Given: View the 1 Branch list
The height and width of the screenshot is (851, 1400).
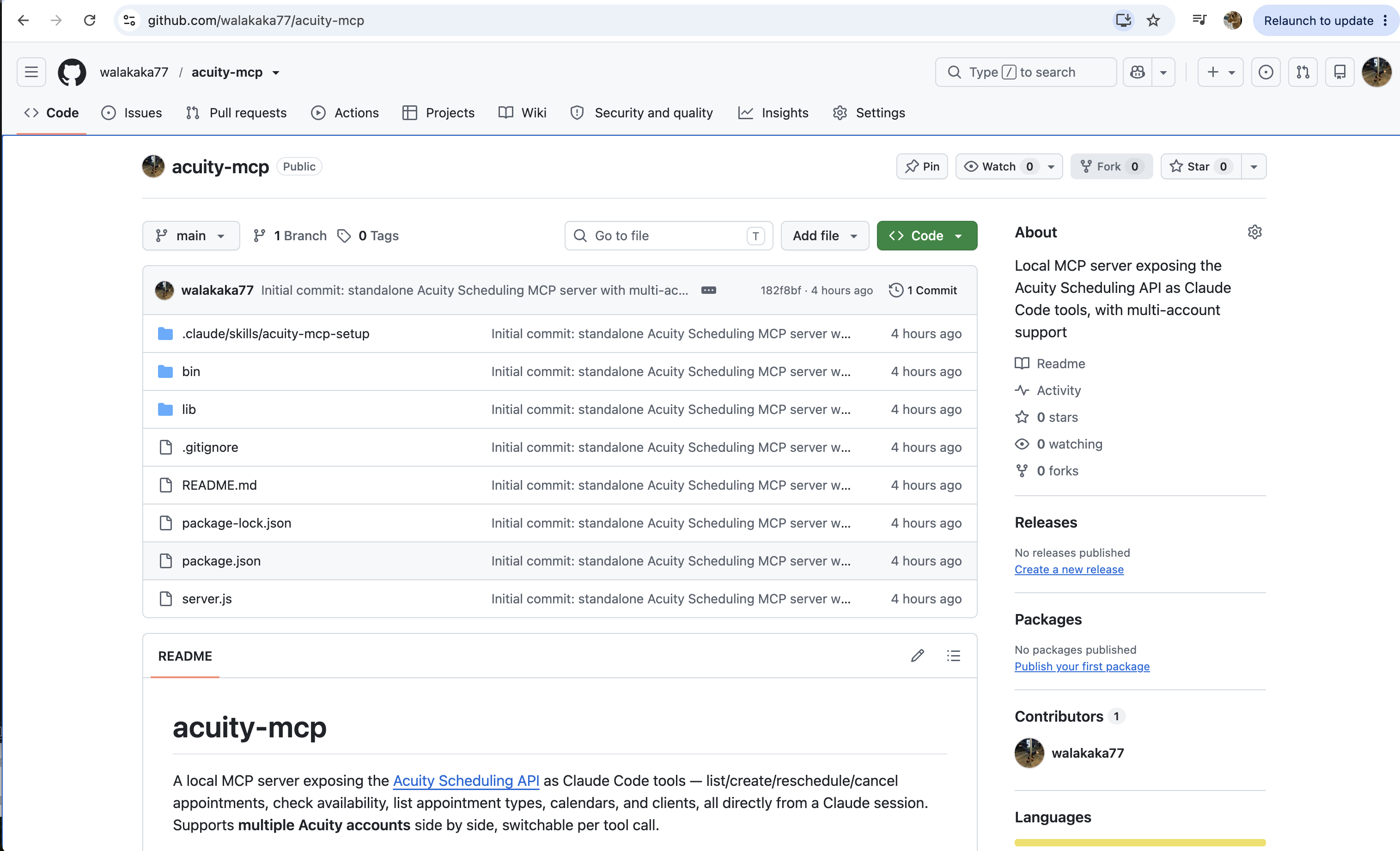Looking at the screenshot, I should 290,236.
